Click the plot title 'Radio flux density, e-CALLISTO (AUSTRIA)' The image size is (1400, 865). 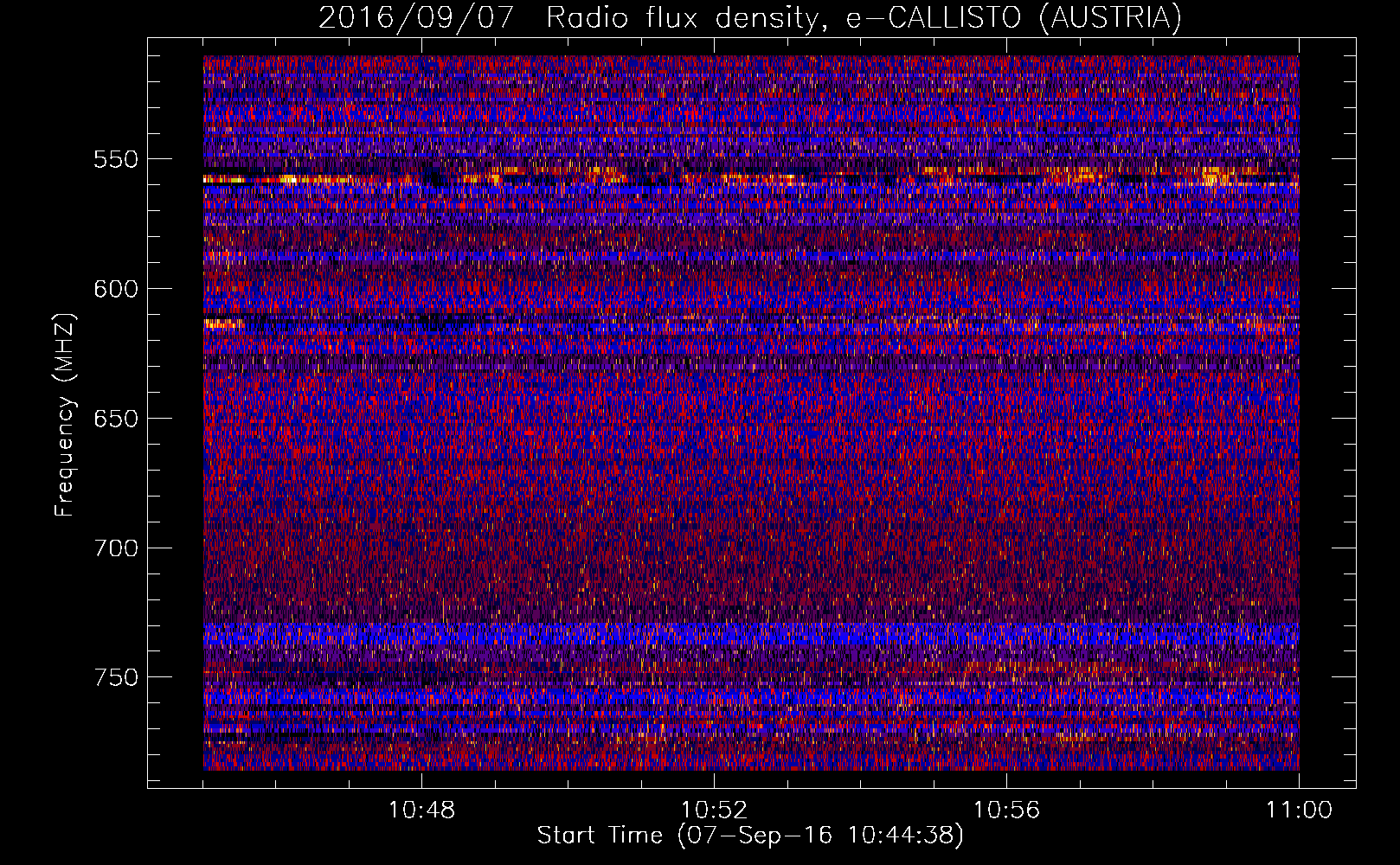coord(864,17)
